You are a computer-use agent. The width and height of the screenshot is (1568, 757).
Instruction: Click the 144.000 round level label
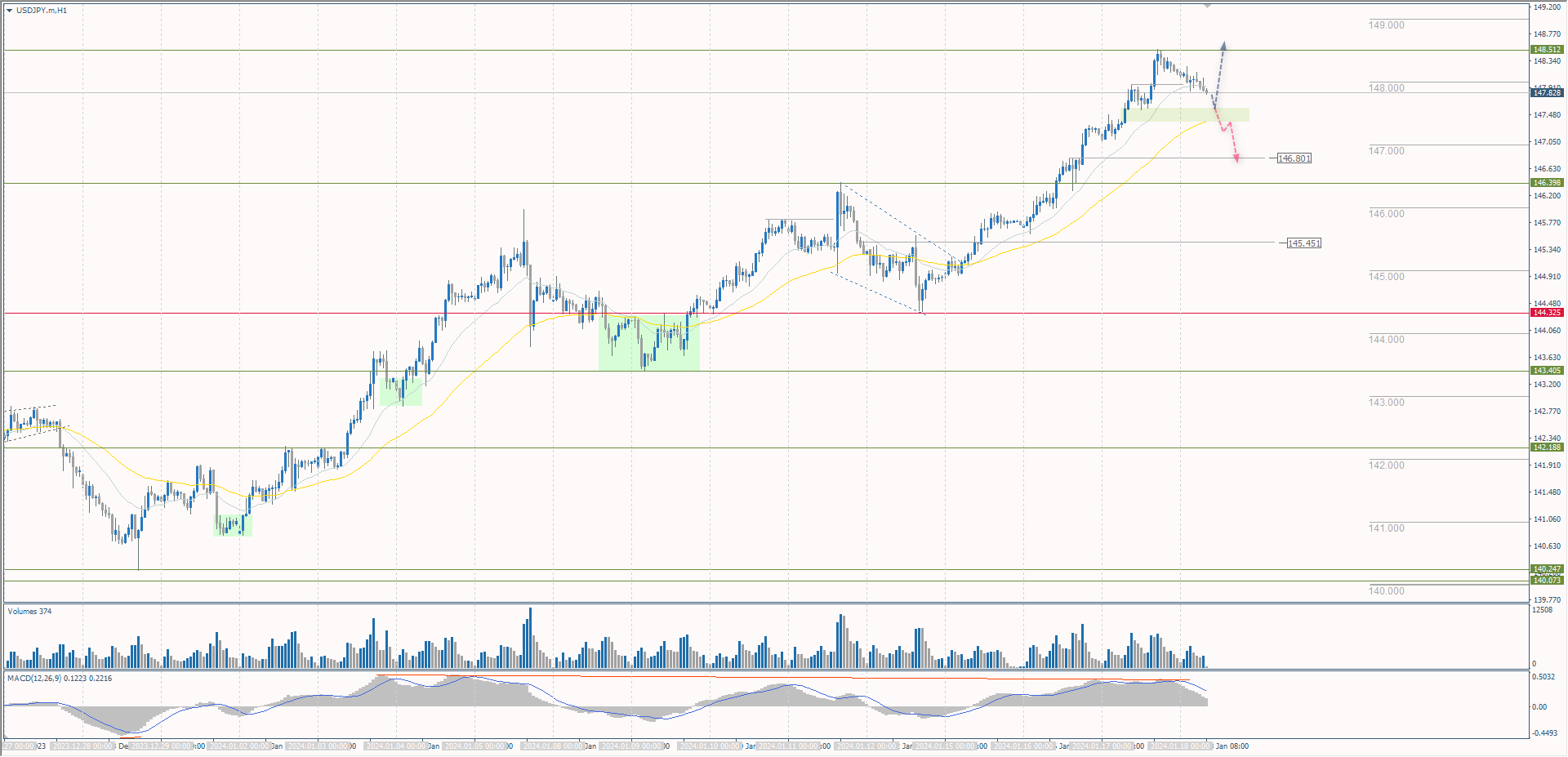[x=1387, y=340]
